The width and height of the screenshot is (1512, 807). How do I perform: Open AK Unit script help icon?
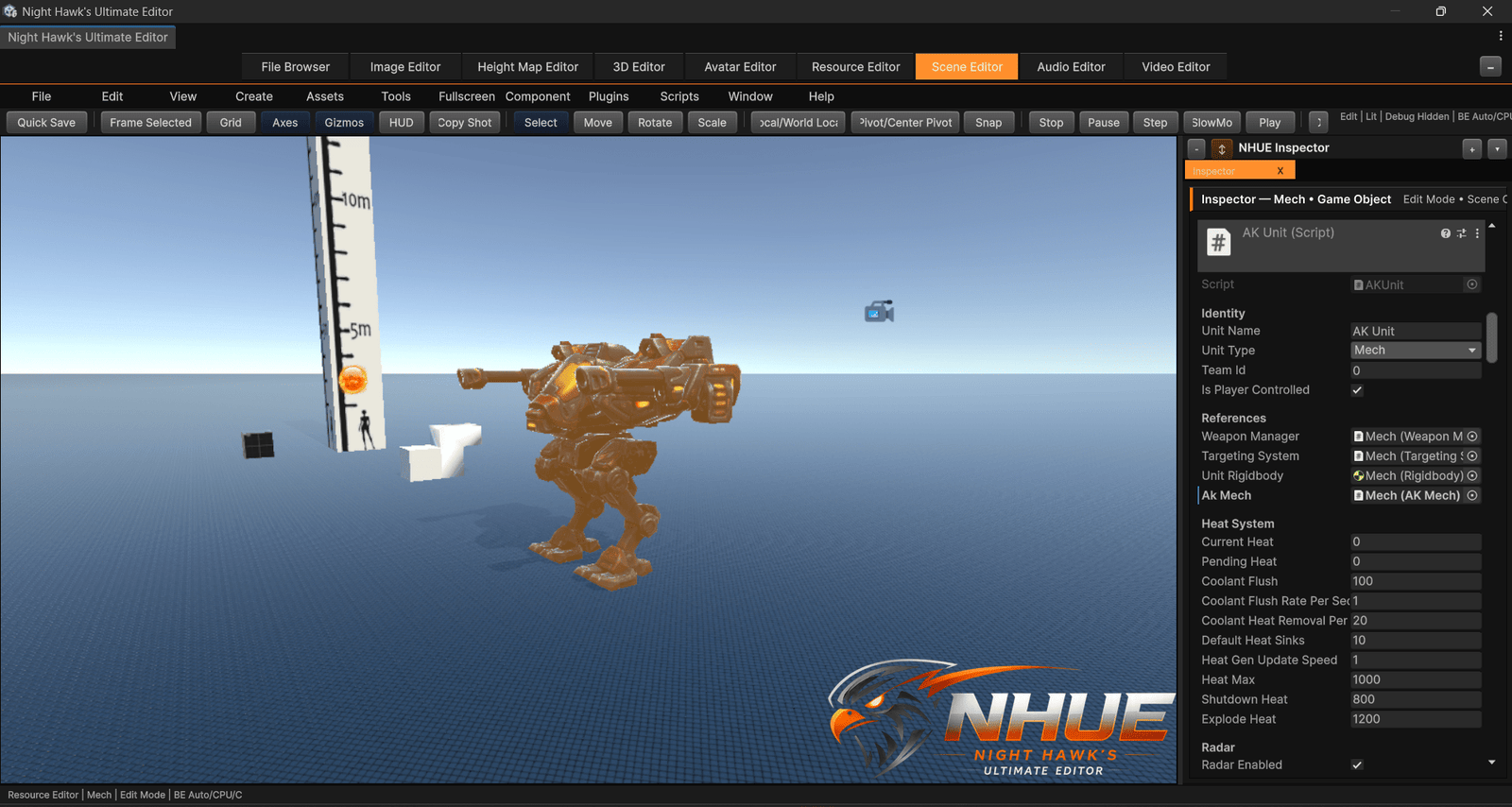tap(1445, 233)
